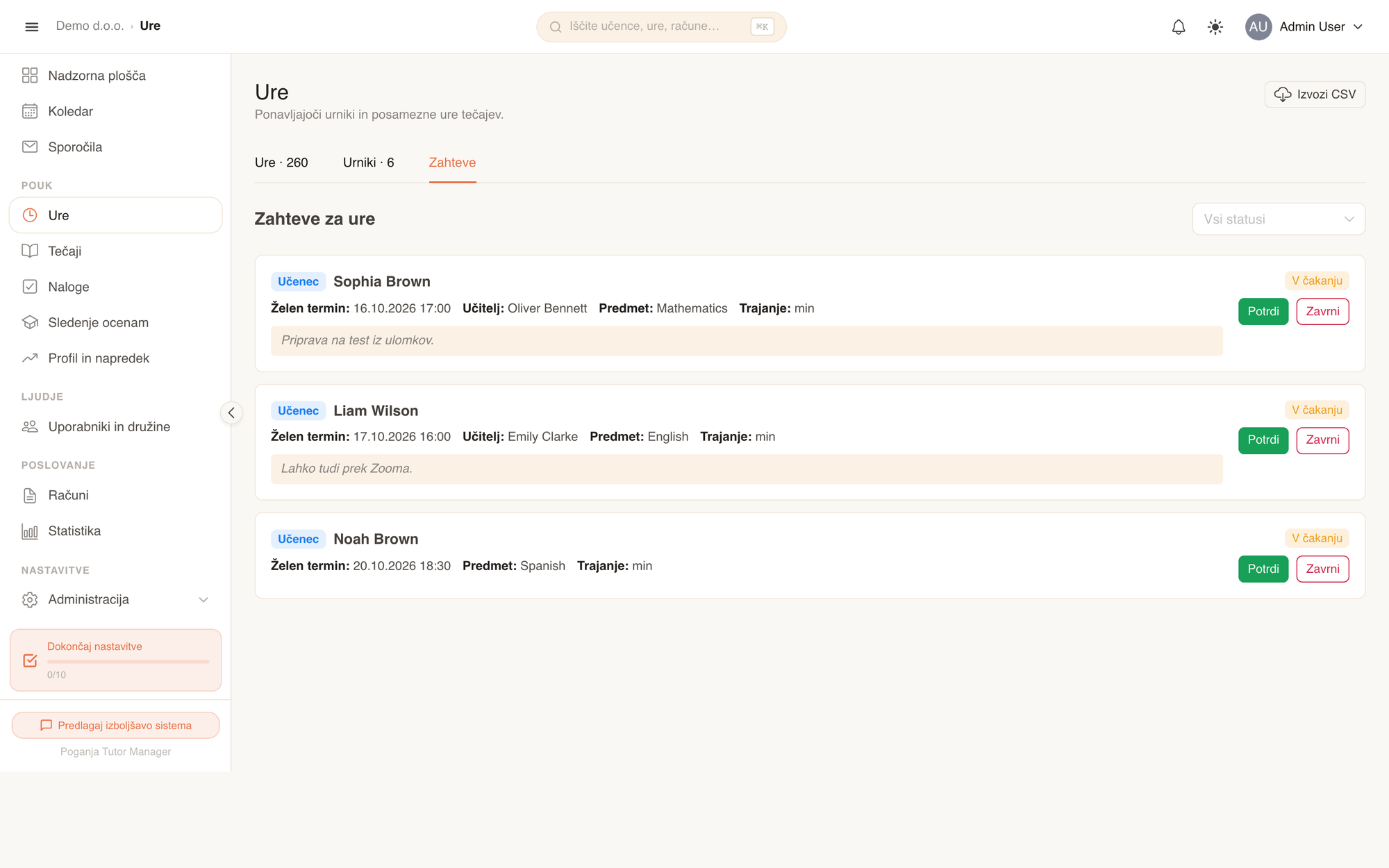Click the Koledar calendar icon
1389x868 pixels.
tap(30, 111)
